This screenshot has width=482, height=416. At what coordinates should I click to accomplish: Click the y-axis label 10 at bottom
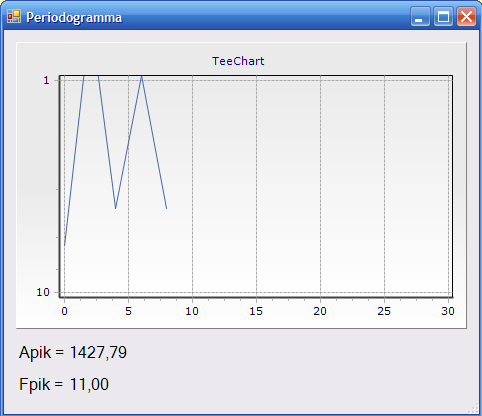click(x=43, y=292)
